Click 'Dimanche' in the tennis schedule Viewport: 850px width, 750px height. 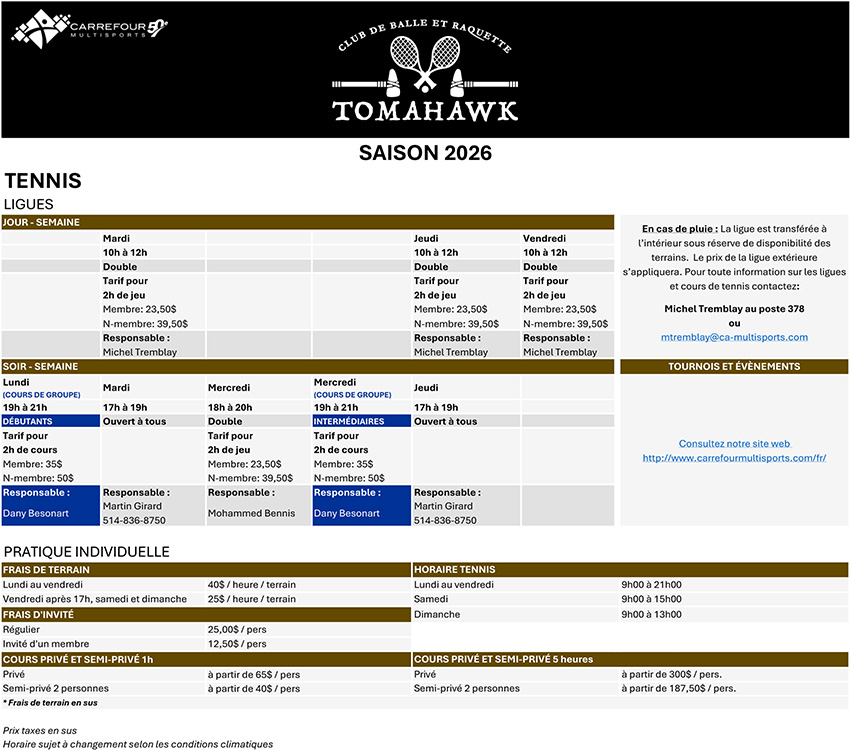(437, 615)
